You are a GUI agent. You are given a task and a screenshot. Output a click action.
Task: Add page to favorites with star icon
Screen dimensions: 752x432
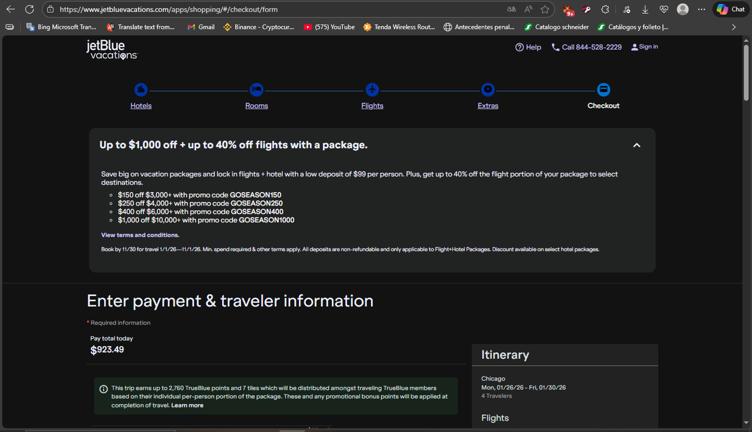(545, 9)
